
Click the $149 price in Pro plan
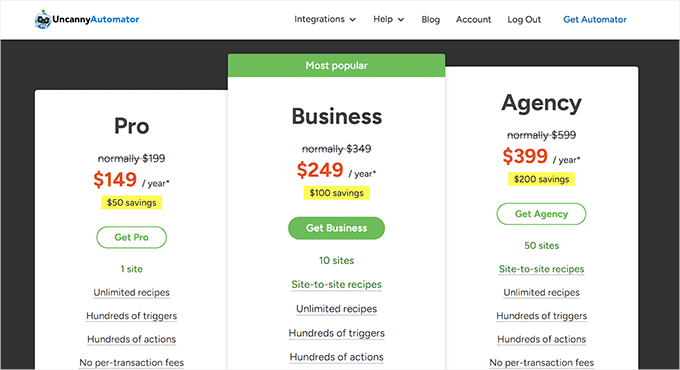[115, 180]
